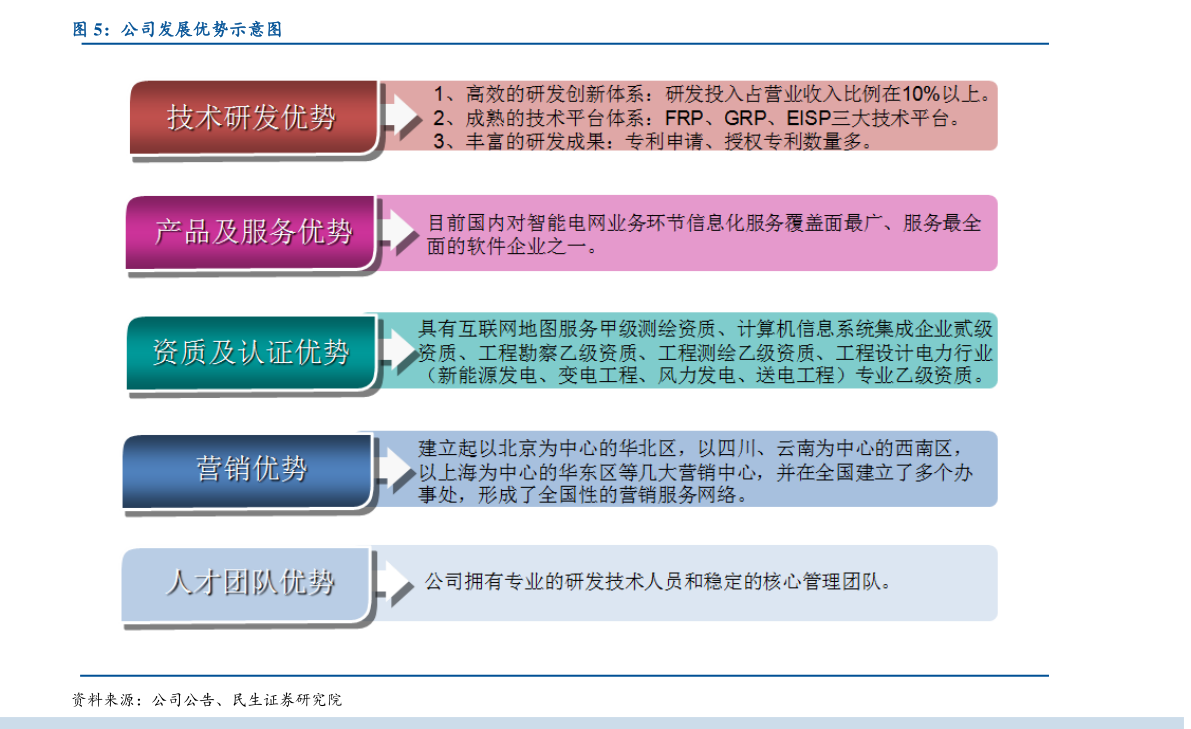Click the light blue 人才团队优势 box
Screen dimensions: 1191x729
[250, 583]
